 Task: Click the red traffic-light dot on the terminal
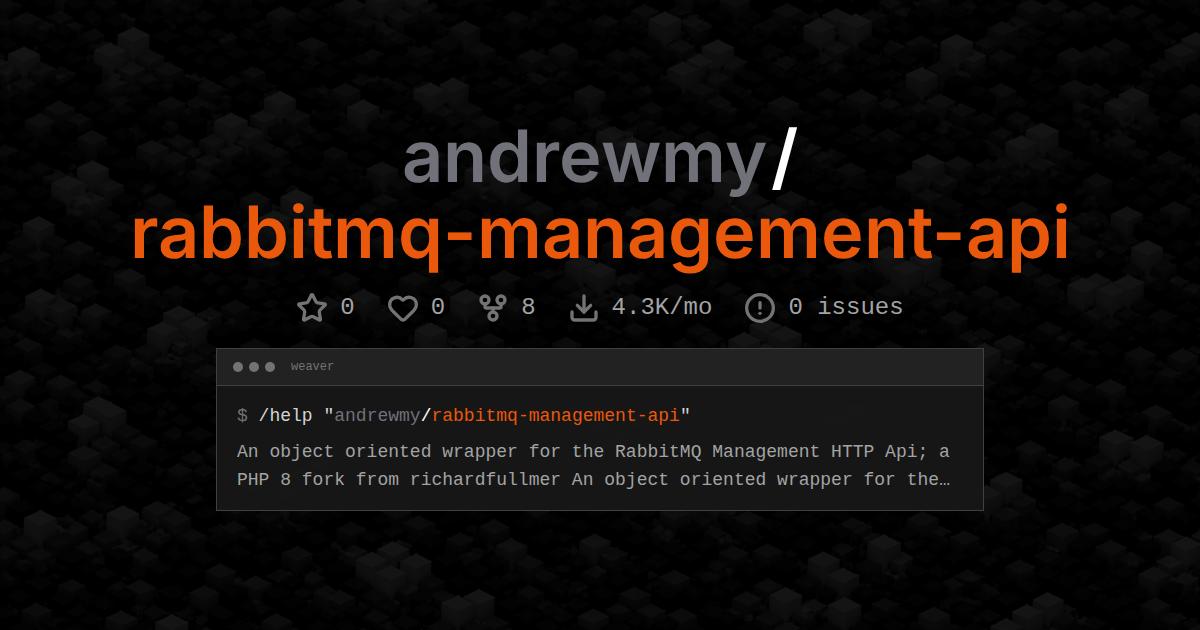tap(238, 366)
